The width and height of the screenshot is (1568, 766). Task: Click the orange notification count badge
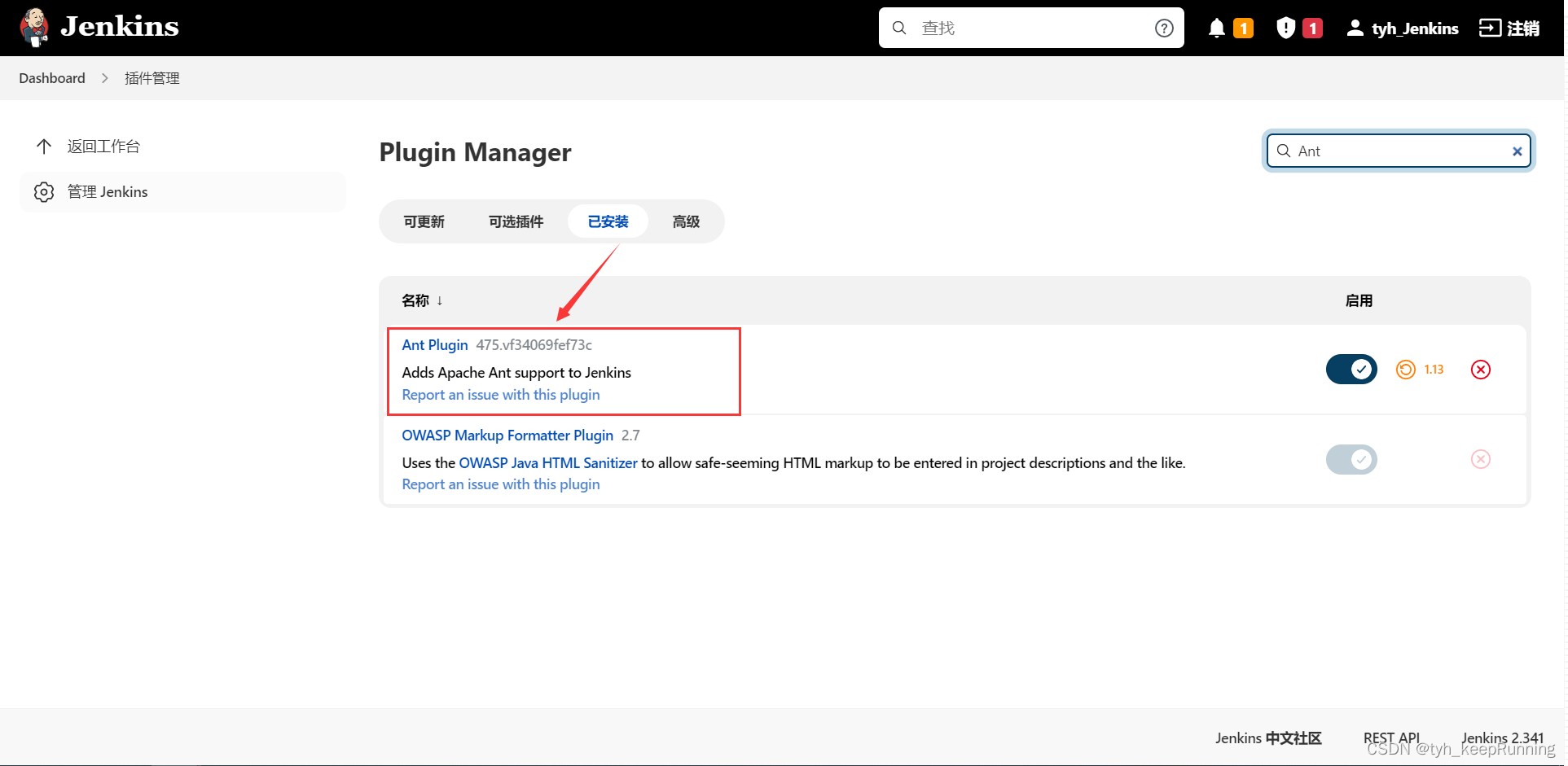[1243, 28]
